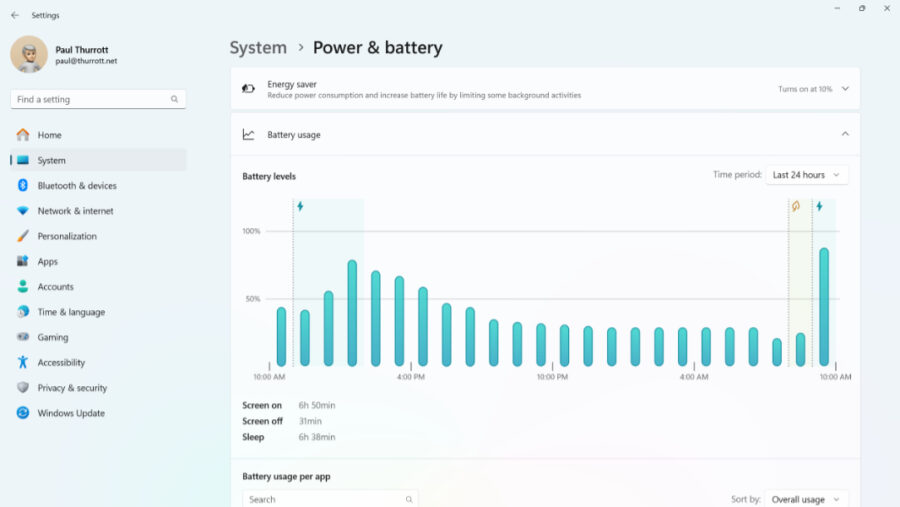Viewport: 900px width, 507px height.
Task: Click the Personalization paintbrush icon
Action: coord(22,236)
